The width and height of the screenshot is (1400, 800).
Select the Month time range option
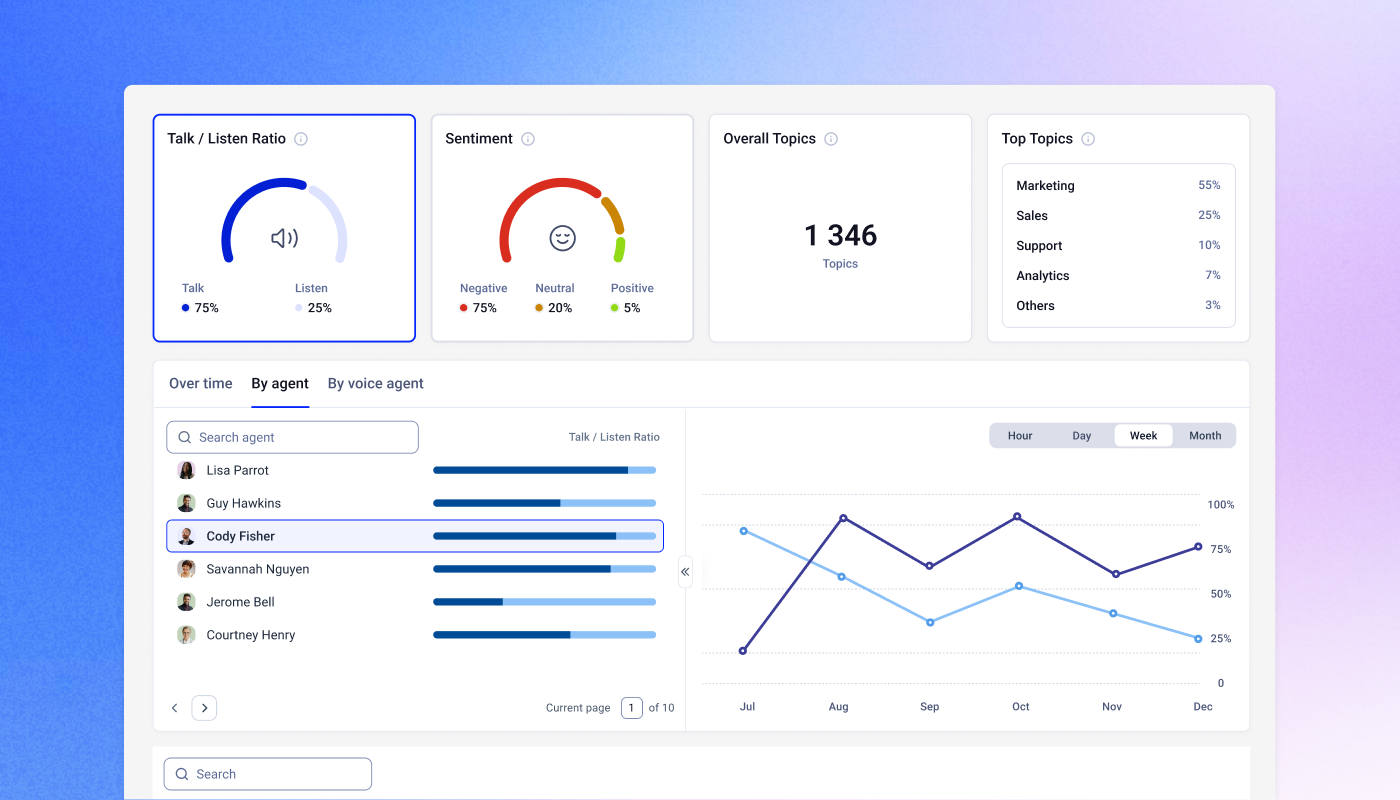click(x=1205, y=436)
